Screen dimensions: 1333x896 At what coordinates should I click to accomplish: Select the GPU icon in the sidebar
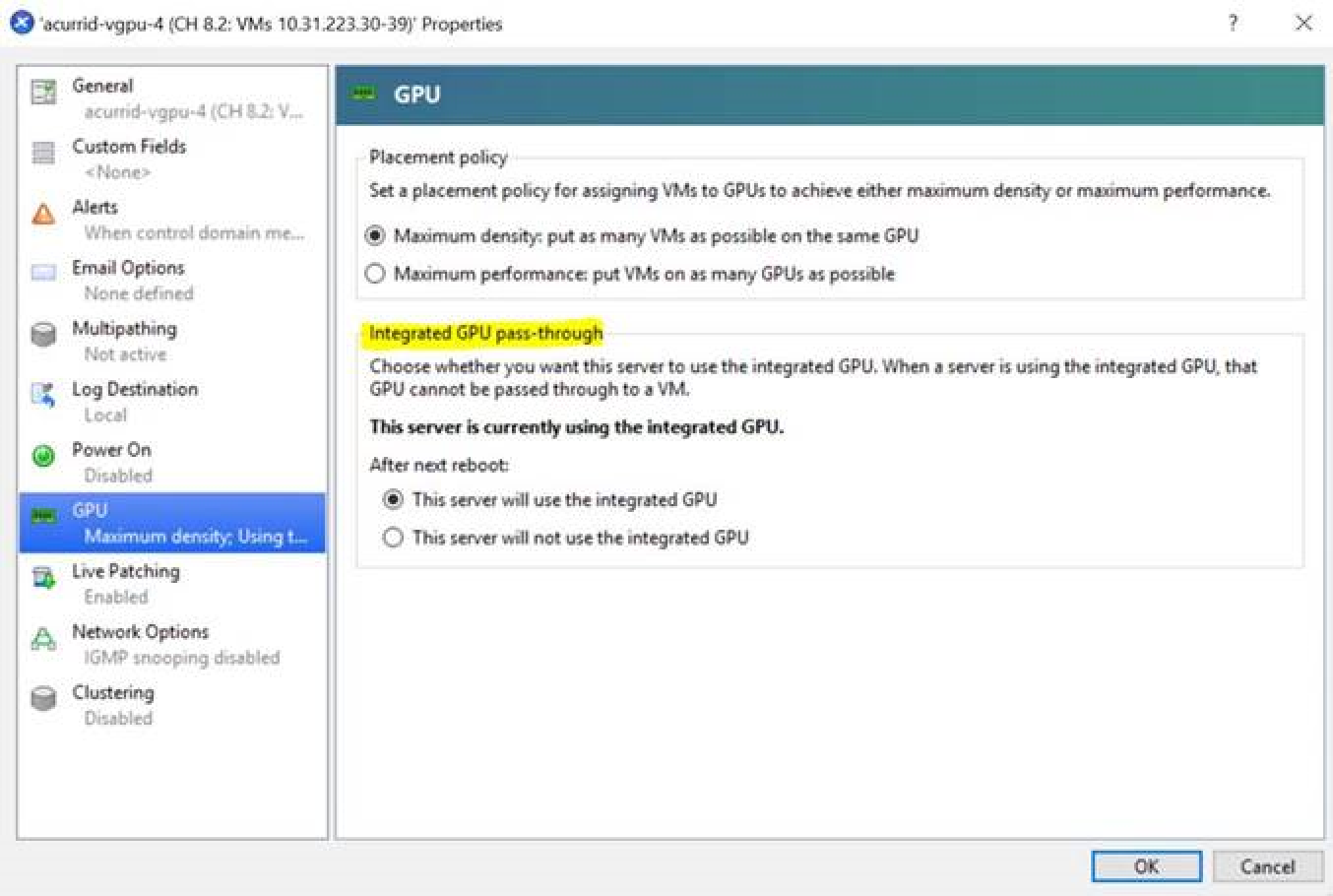42,516
